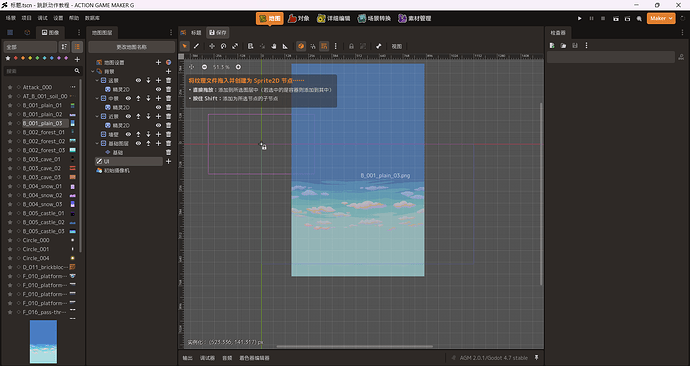
Task: Click the colorful circle icon beside 地图设置
Action: (x=169, y=62)
